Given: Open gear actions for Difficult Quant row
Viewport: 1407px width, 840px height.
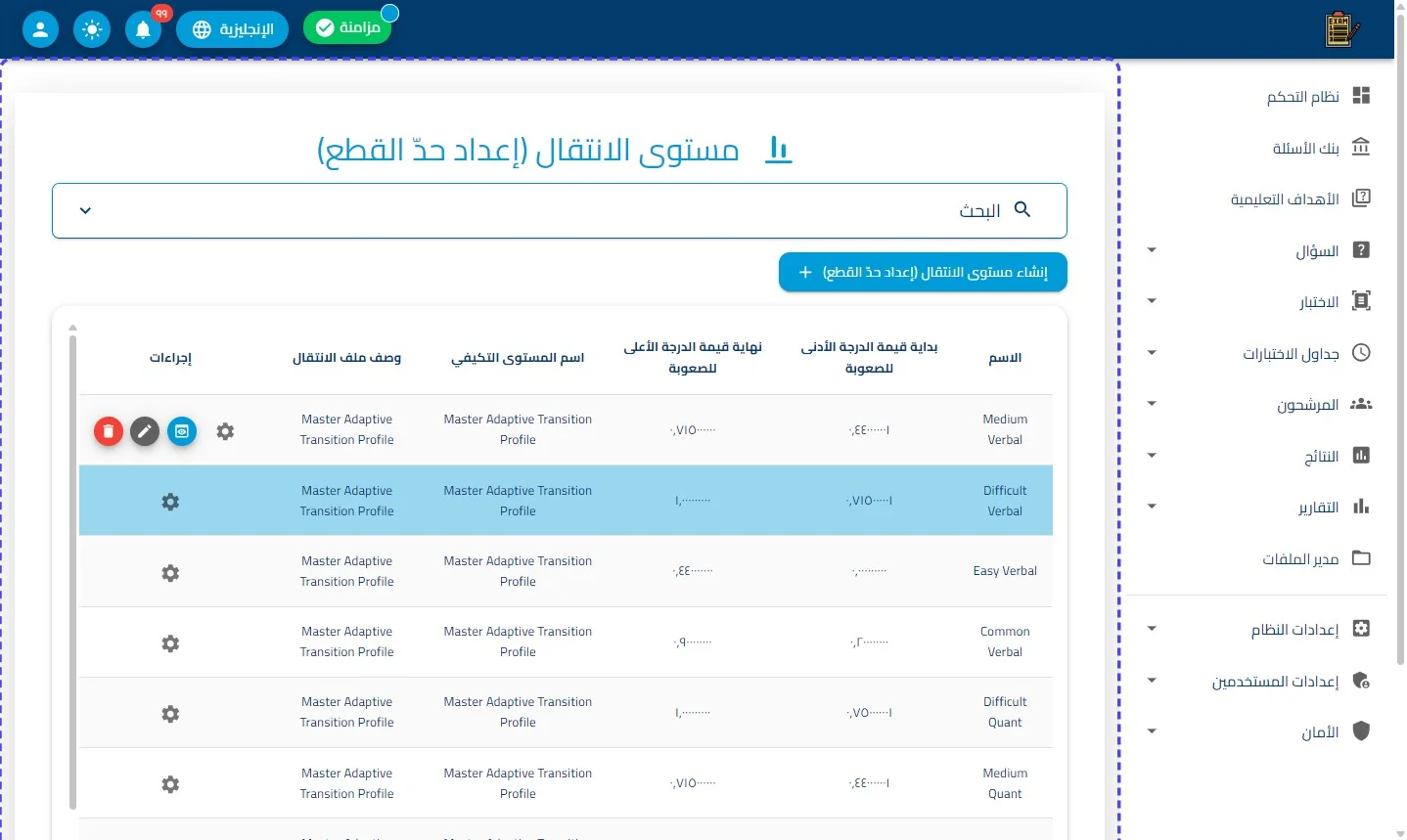Looking at the screenshot, I should (x=170, y=714).
